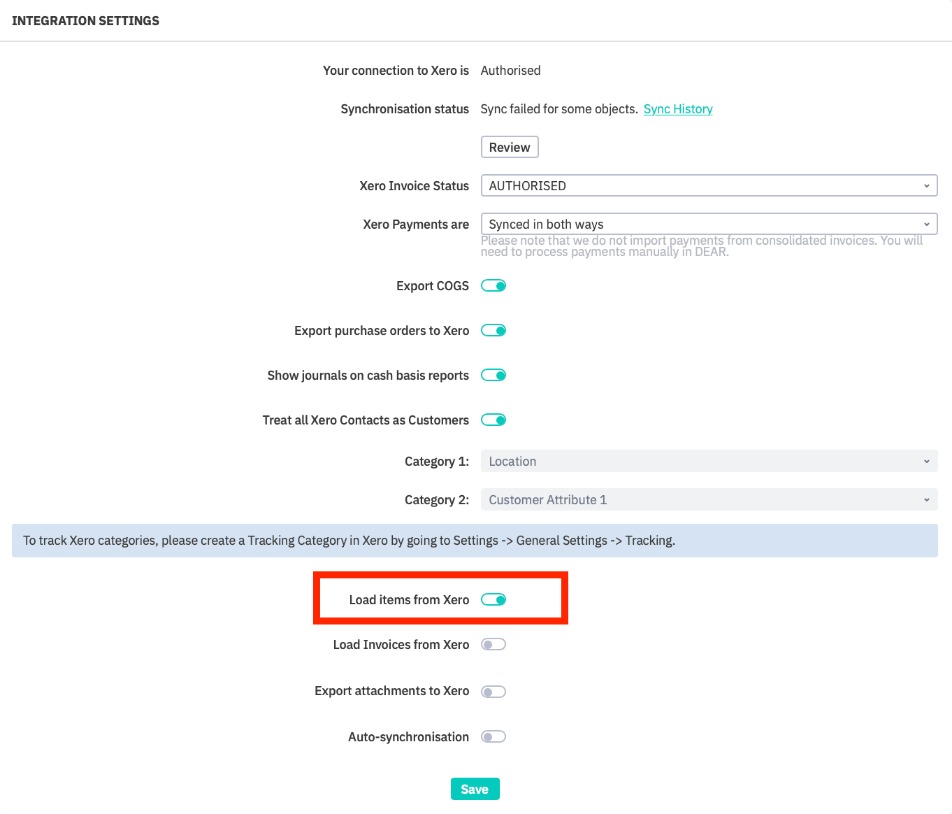Click the 'Xero Payments are' label
This screenshot has width=952, height=814.
pyautogui.click(x=416, y=225)
